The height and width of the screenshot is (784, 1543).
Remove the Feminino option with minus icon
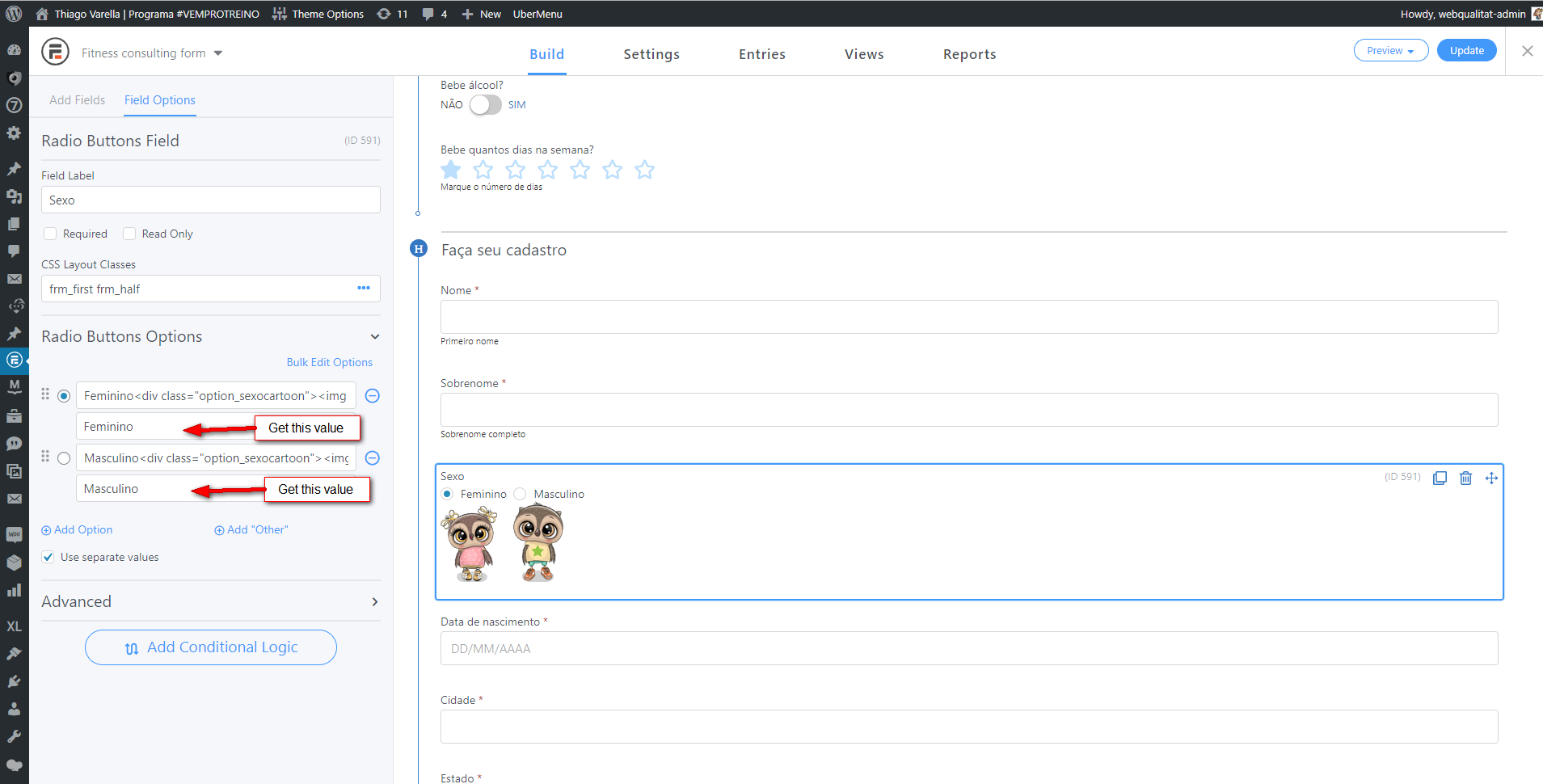click(x=373, y=396)
